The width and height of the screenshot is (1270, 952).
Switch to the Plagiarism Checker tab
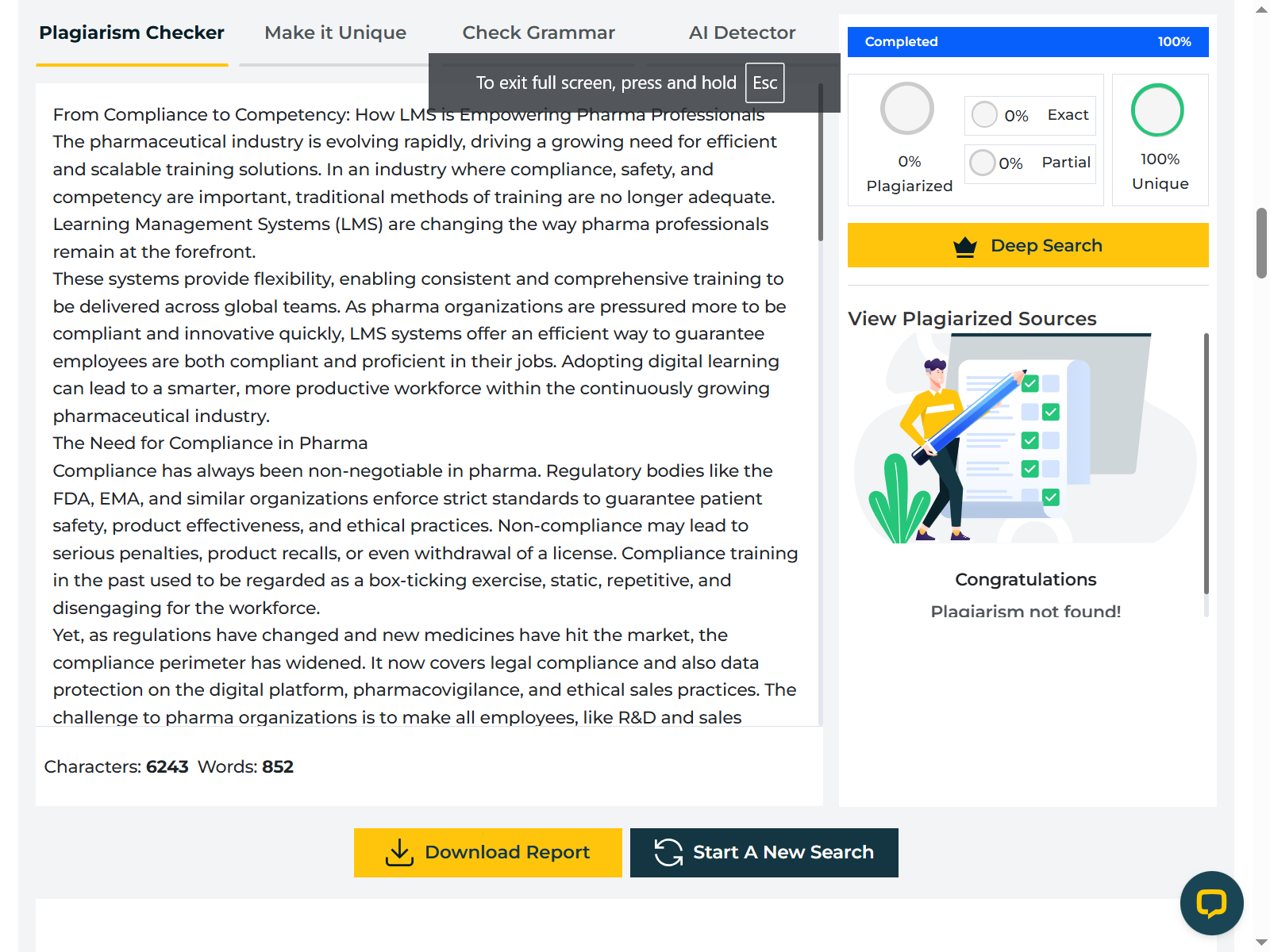click(x=132, y=33)
